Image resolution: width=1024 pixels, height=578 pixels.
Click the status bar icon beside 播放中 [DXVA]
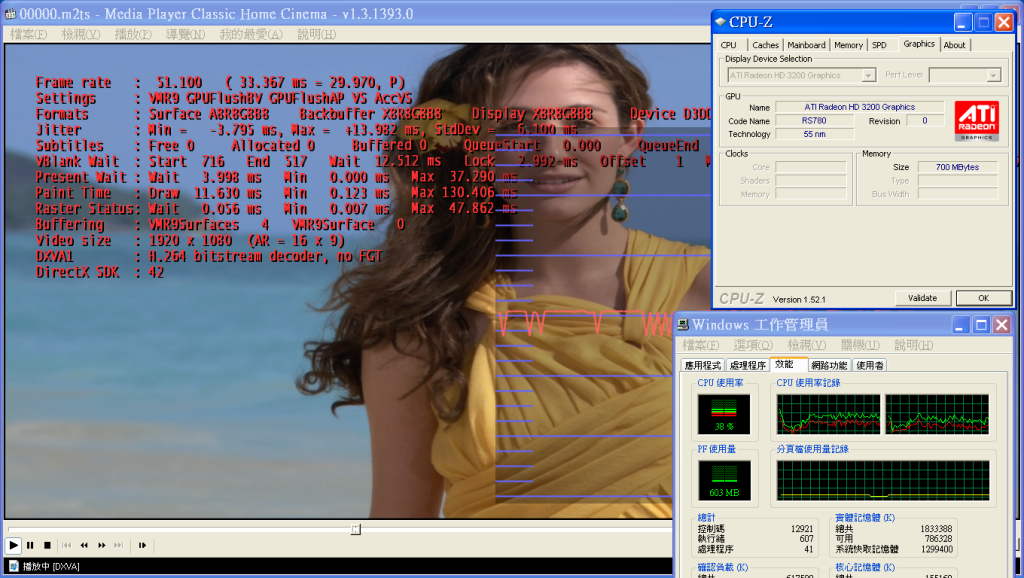pyautogui.click(x=14, y=566)
